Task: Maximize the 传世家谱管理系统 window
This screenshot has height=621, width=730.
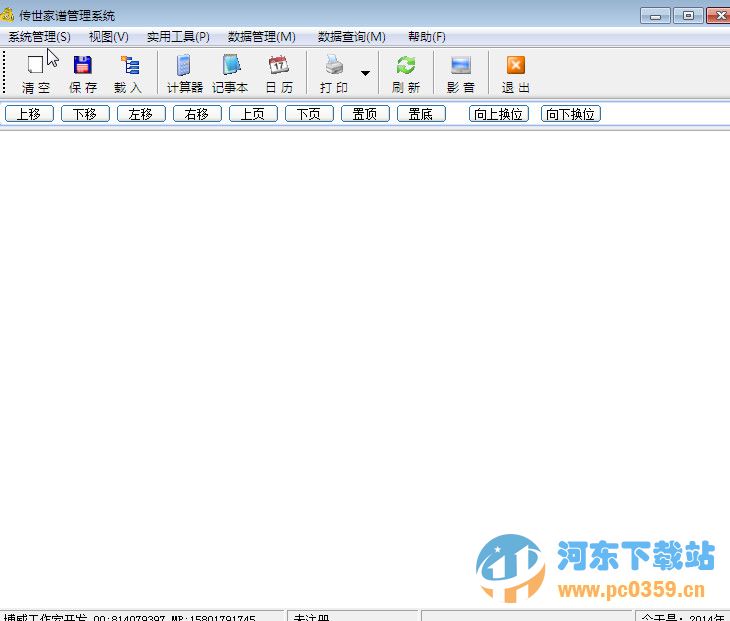Action: tap(688, 16)
